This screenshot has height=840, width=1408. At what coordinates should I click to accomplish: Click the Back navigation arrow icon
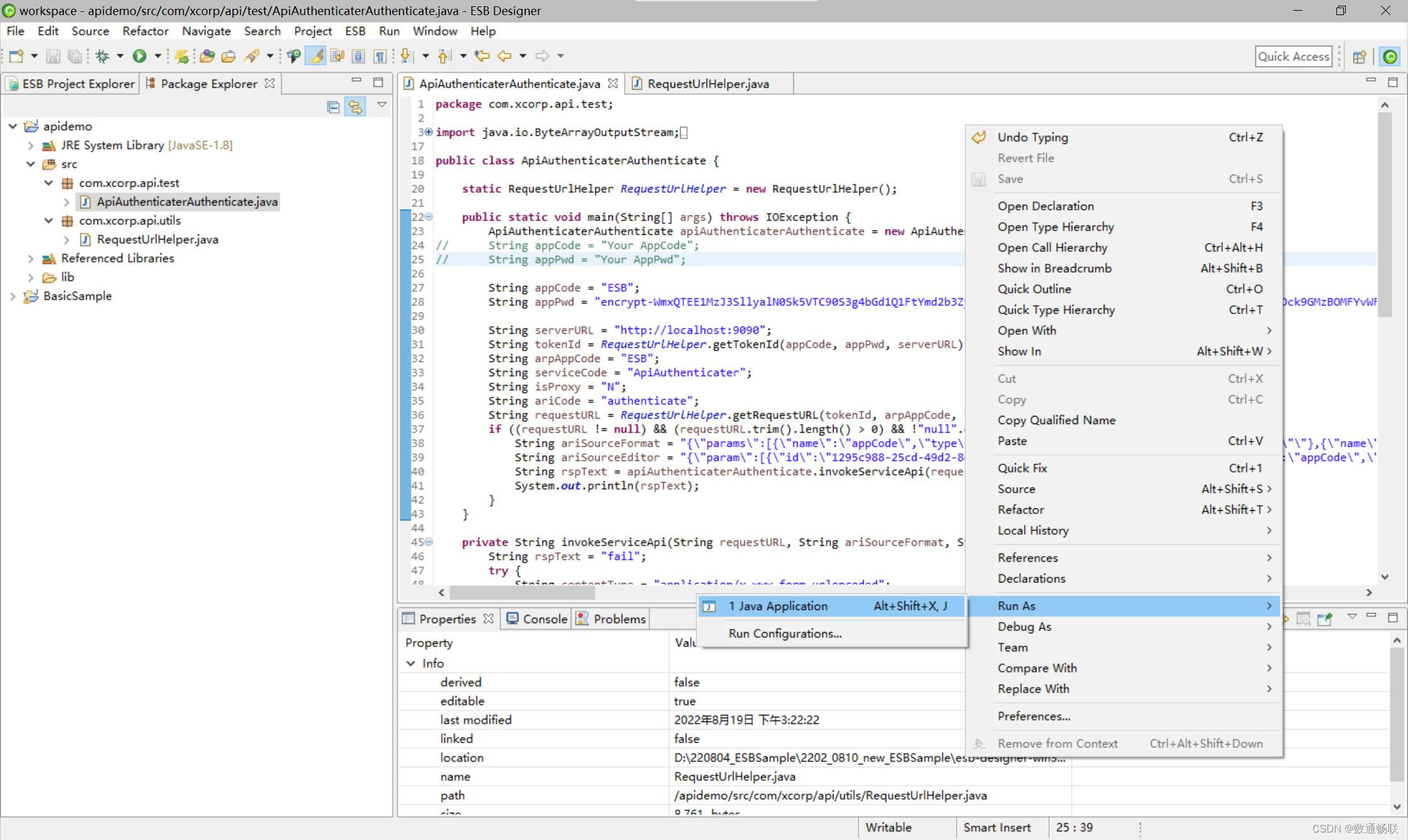(x=504, y=57)
